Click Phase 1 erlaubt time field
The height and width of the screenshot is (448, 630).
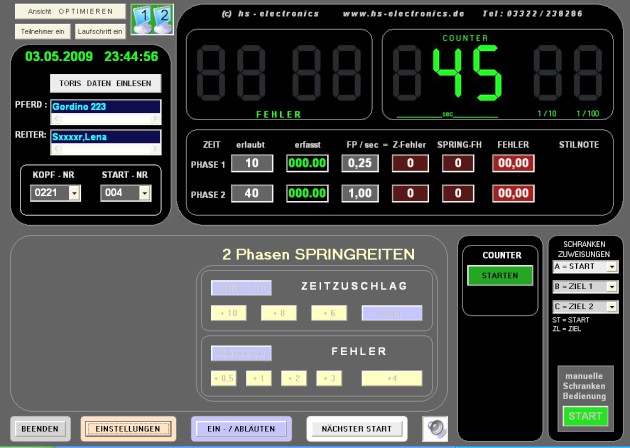pyautogui.click(x=251, y=163)
